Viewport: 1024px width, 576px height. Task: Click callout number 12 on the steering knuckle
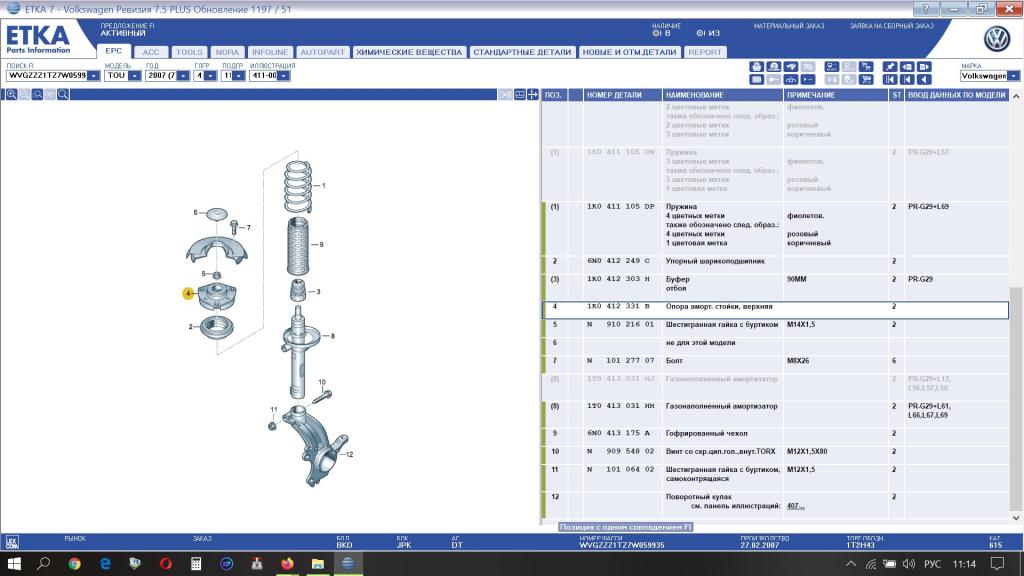click(349, 455)
